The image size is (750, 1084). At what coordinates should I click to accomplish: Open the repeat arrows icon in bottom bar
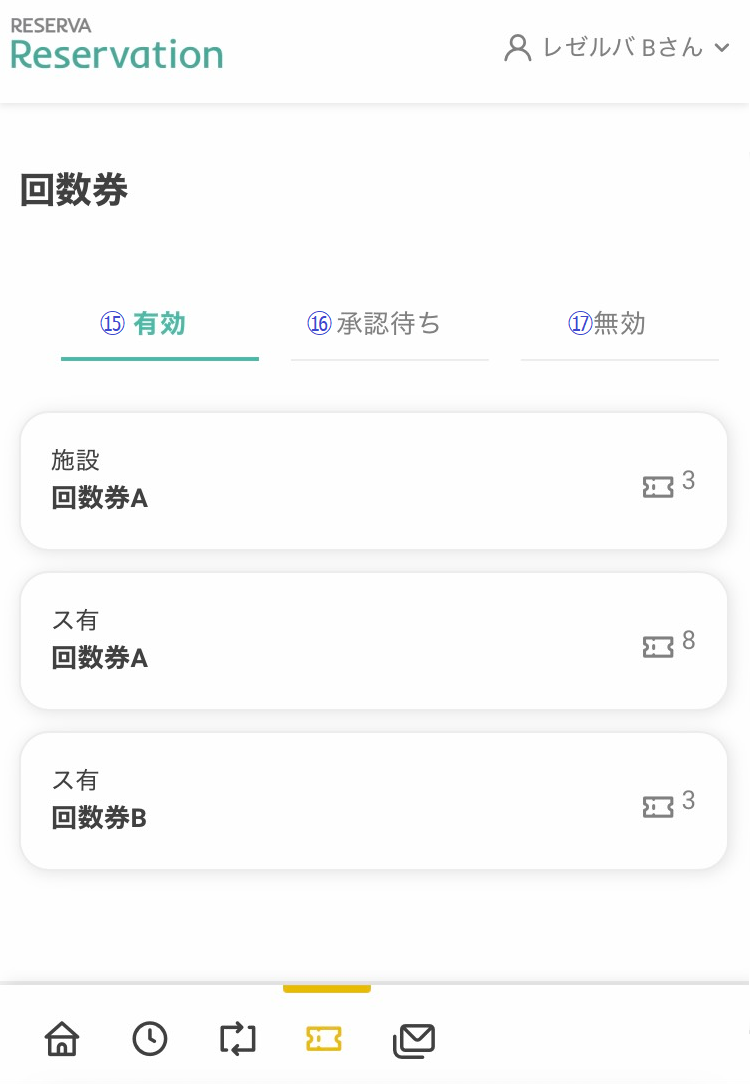click(238, 1038)
